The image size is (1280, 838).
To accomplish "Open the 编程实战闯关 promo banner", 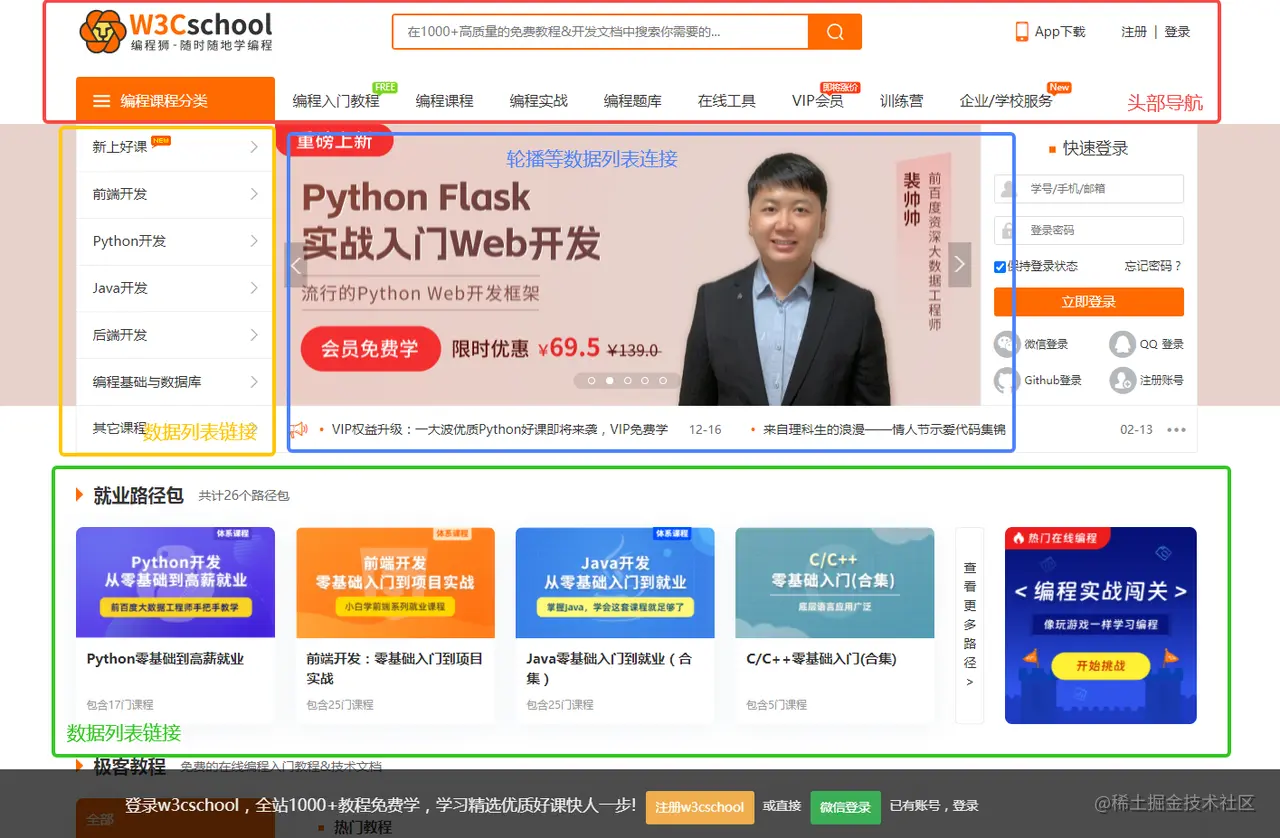I will [1100, 625].
